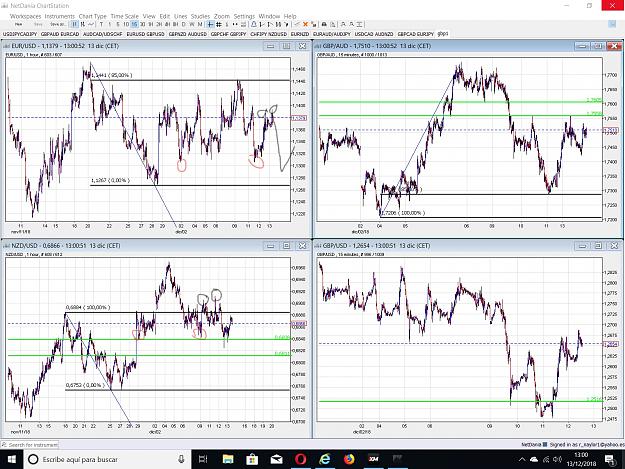The width and height of the screenshot is (625, 469).
Task: Click the Search for instrument field
Action: [30, 444]
